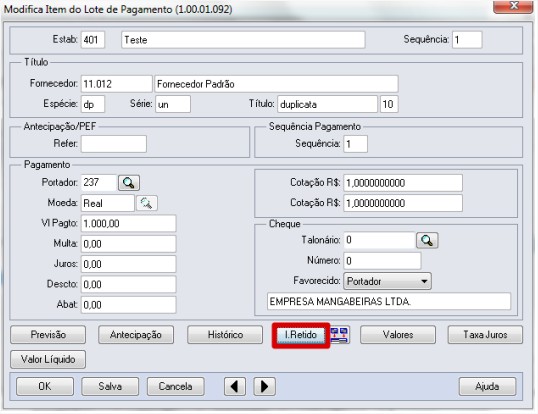
Task: Open the Portador lookup magnifier
Action: click(129, 183)
